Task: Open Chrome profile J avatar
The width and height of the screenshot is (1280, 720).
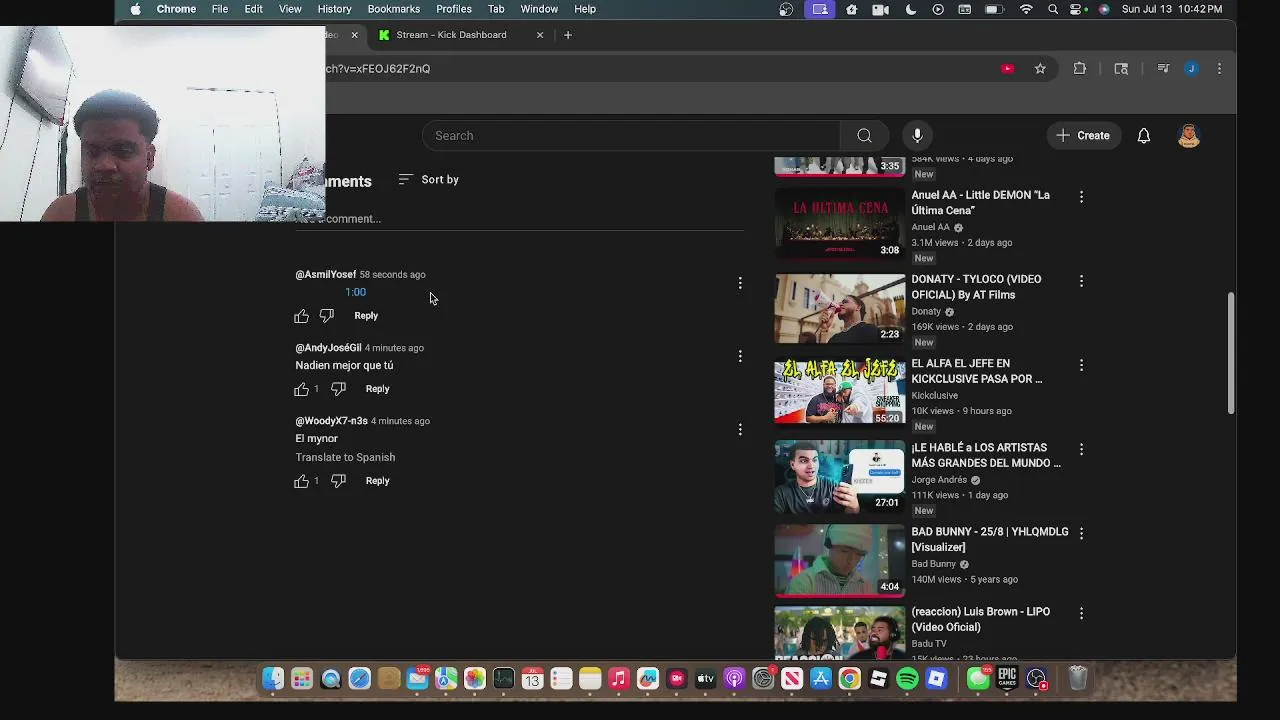Action: pyautogui.click(x=1191, y=68)
